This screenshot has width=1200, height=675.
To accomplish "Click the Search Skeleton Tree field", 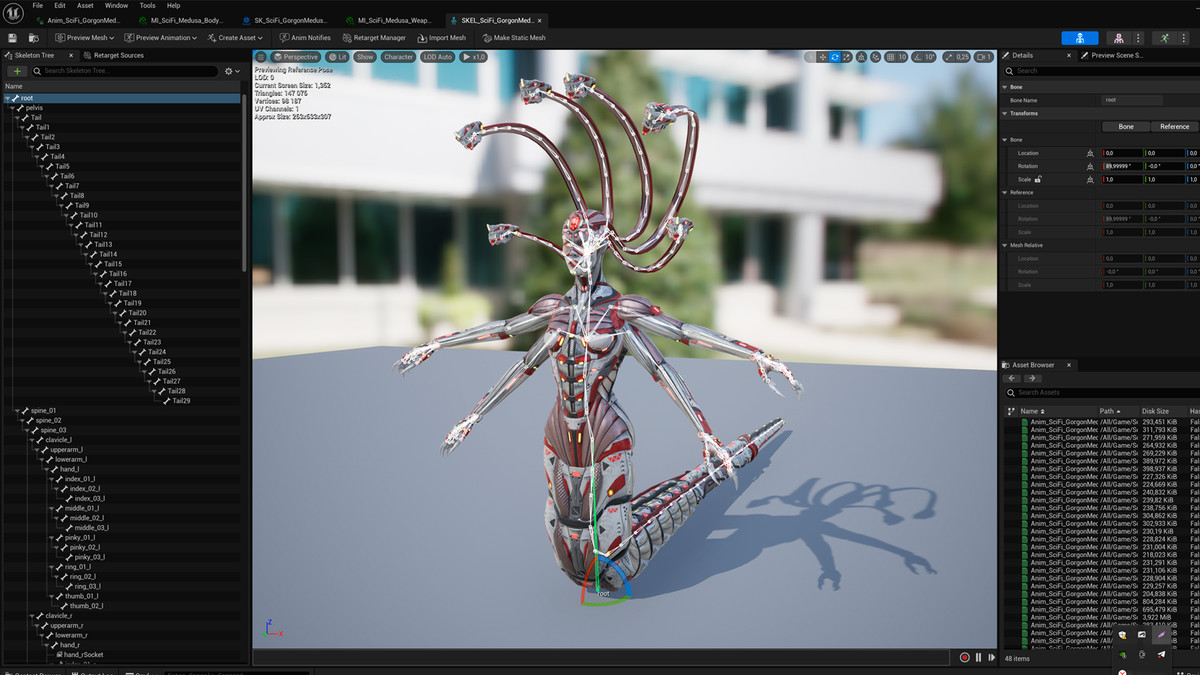I will pos(125,71).
